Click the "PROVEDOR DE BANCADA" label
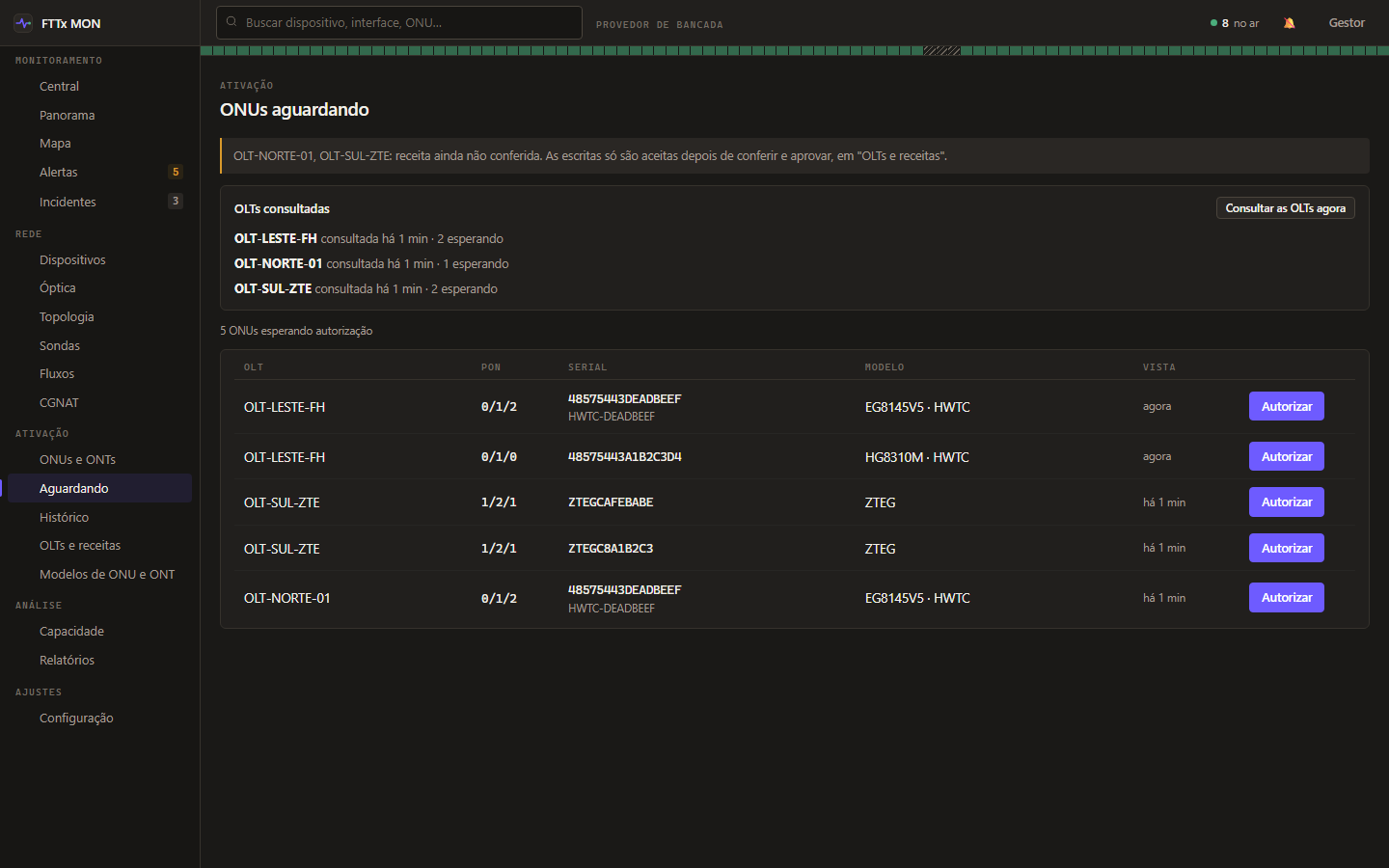 pos(660,25)
